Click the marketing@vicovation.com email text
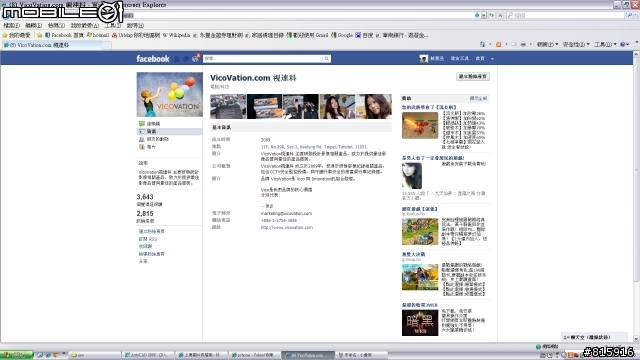Viewport: 640px width, 360px height. [286, 213]
